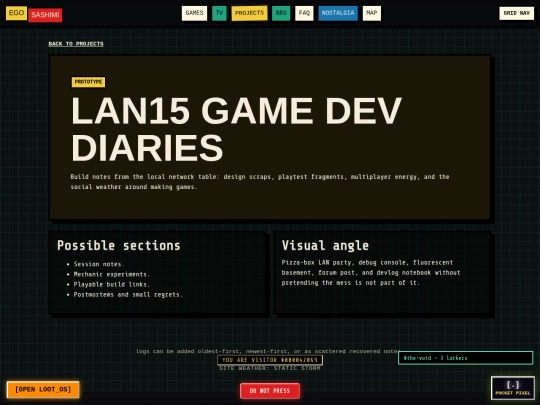Click the Pizza-box LAN party paragraph
540x405 pixels.
(x=371, y=272)
